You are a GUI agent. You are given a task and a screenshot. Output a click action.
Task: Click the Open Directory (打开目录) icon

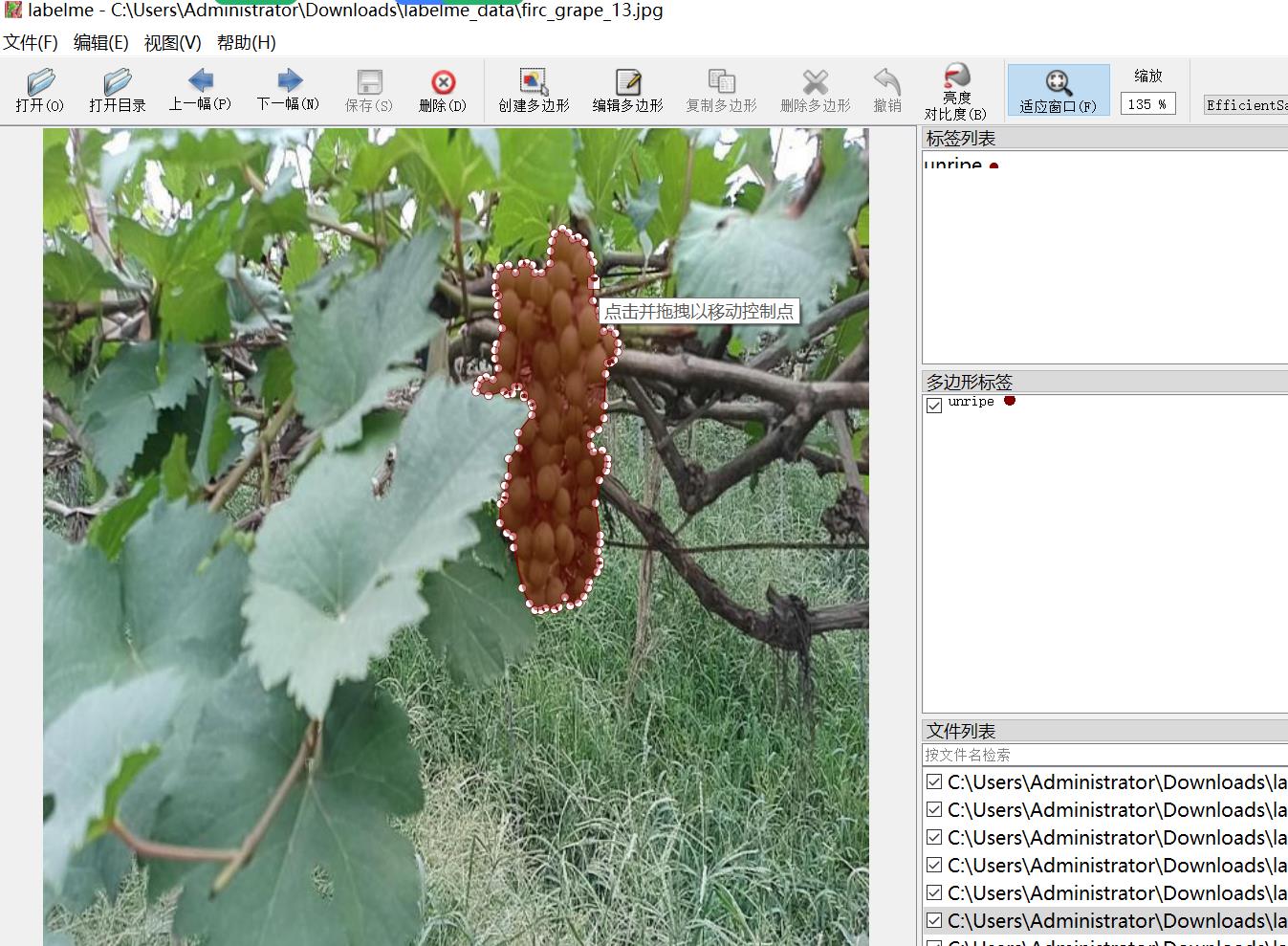(x=117, y=90)
